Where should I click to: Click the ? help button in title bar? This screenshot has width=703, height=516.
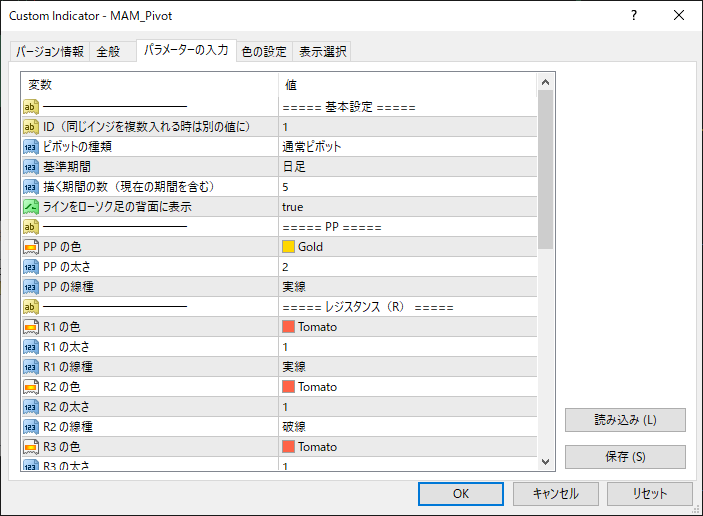[634, 15]
